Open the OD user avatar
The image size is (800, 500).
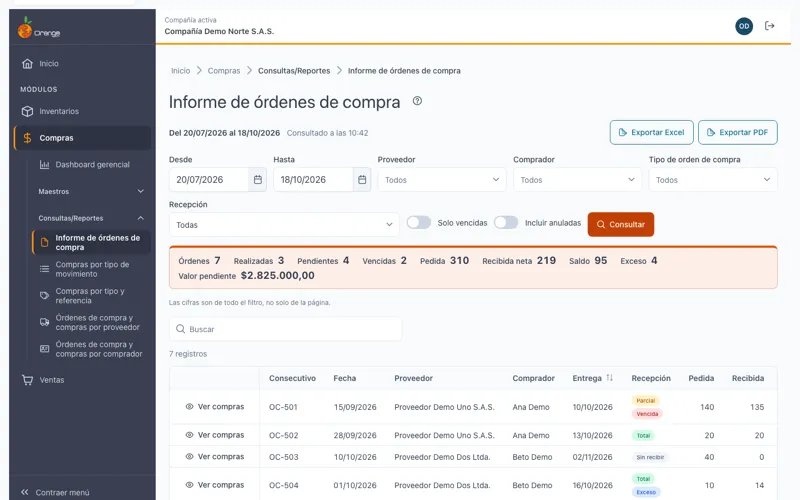pyautogui.click(x=744, y=26)
